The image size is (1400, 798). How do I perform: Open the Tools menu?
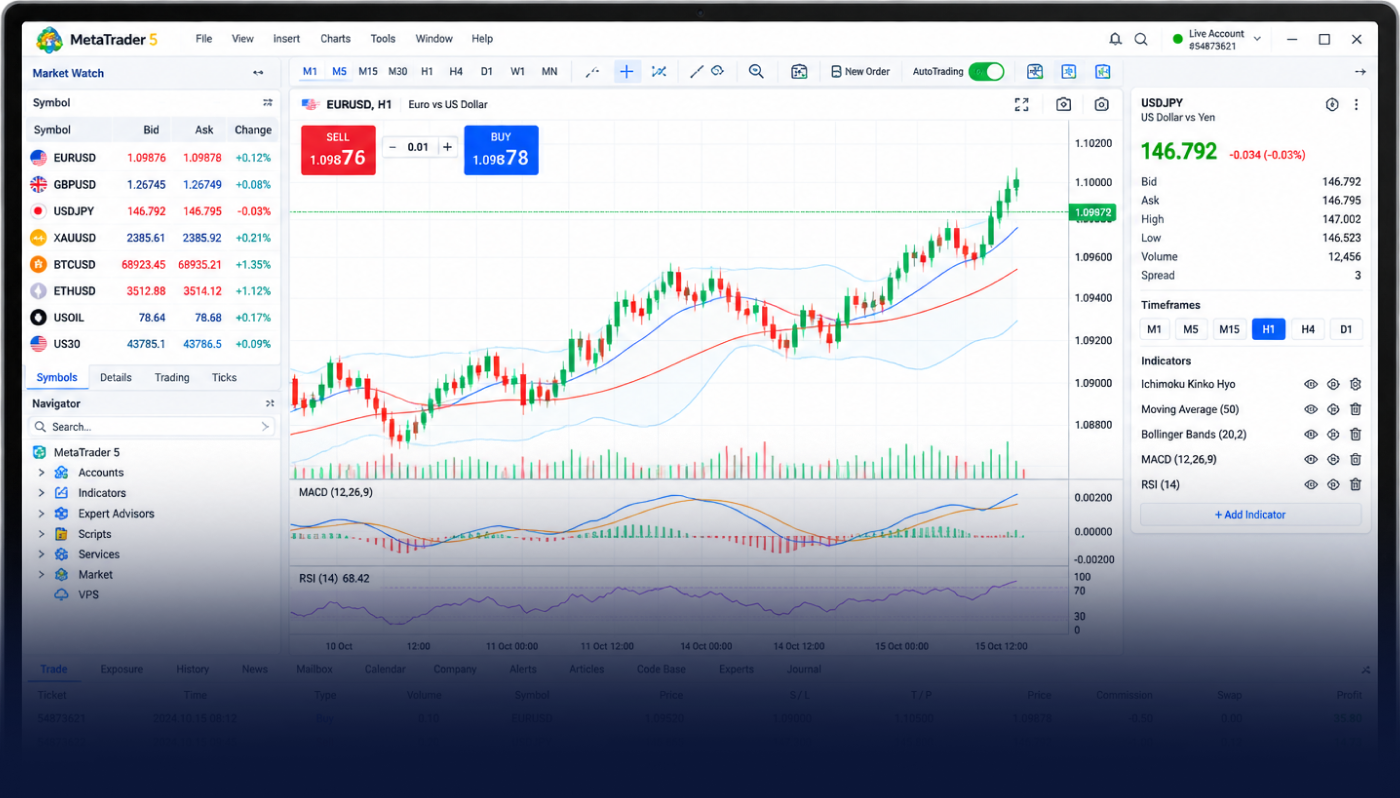click(383, 39)
